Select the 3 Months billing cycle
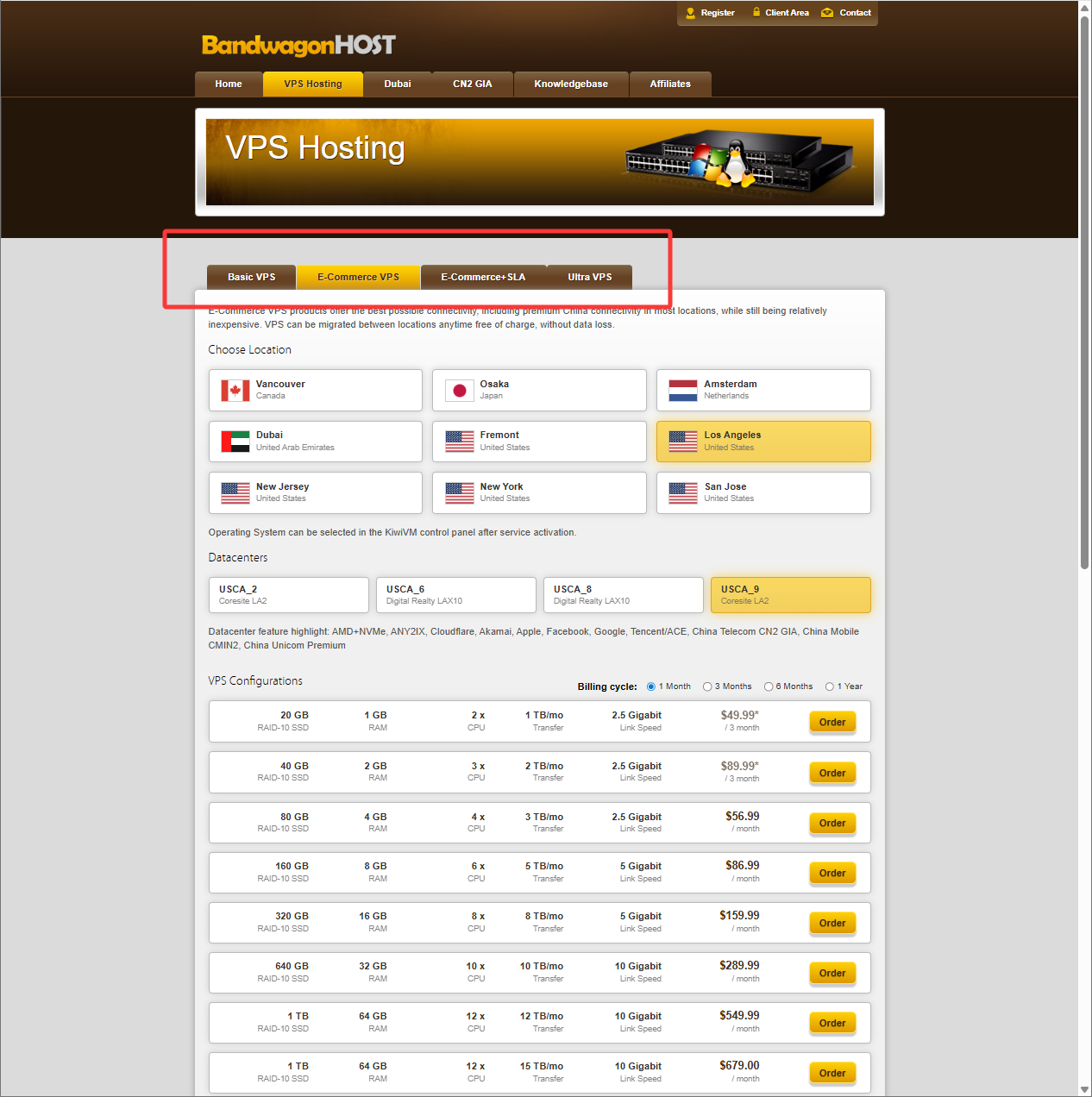 pos(707,686)
